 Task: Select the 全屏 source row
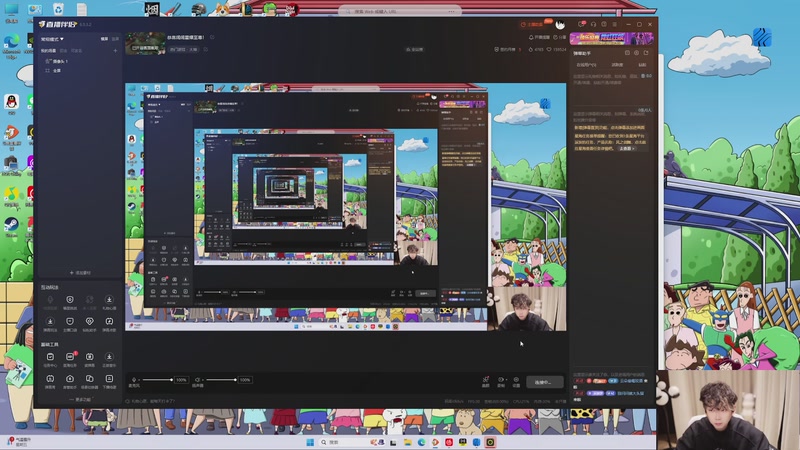[79, 70]
